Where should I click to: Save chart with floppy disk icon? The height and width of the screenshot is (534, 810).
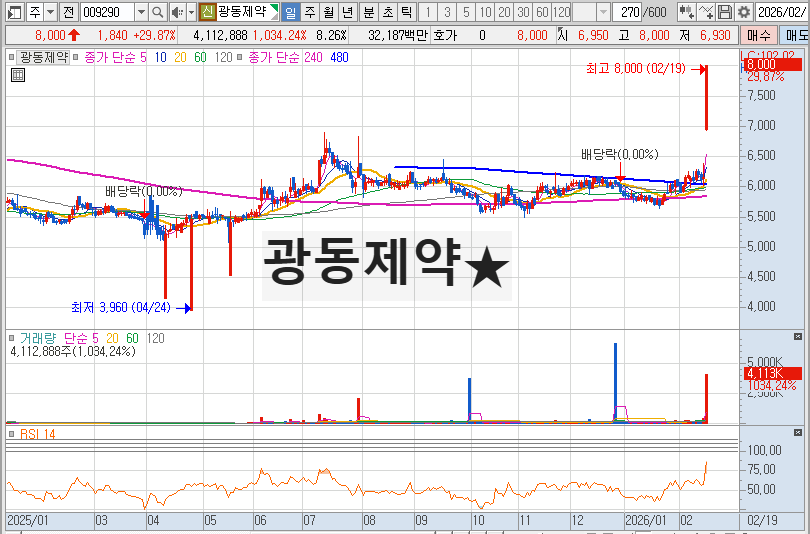(725, 12)
